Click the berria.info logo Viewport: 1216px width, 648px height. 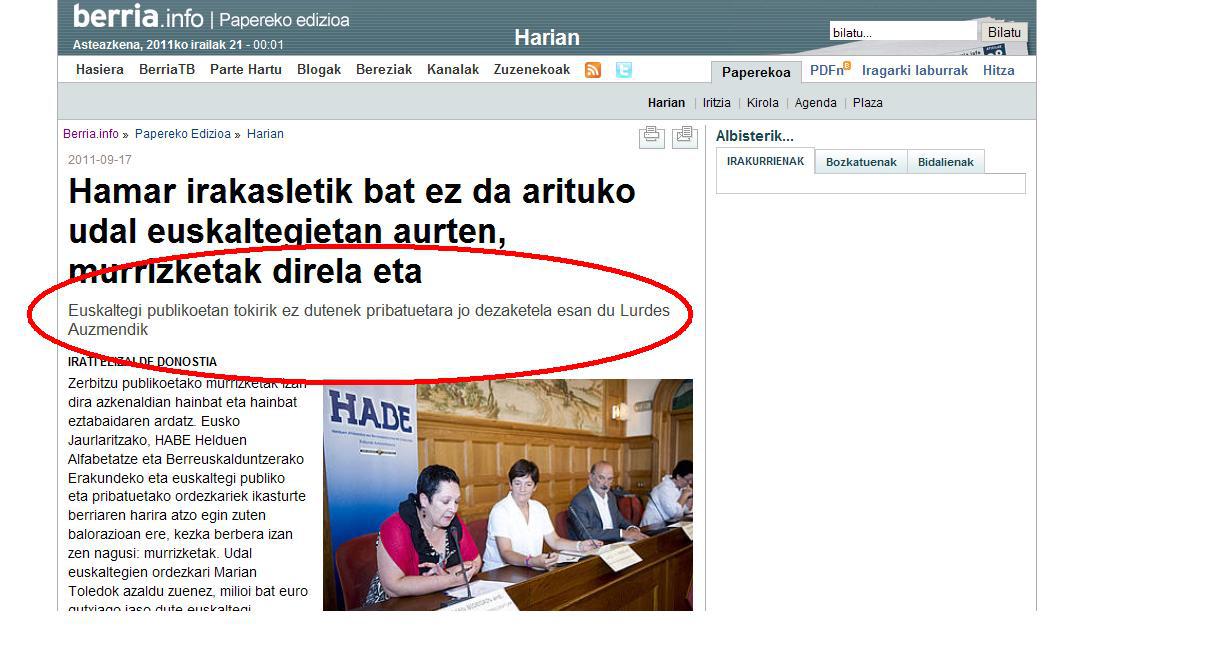(x=138, y=18)
